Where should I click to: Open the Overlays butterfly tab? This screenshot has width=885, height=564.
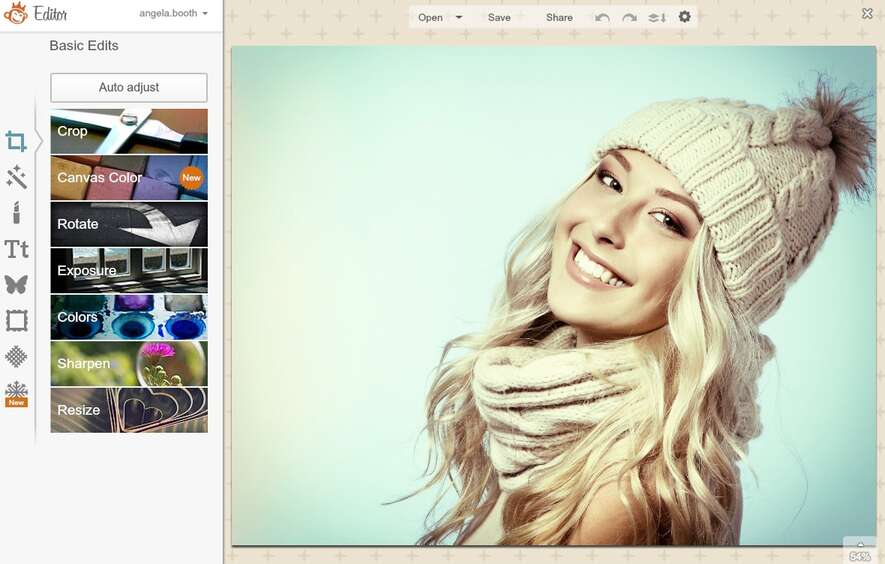16,285
